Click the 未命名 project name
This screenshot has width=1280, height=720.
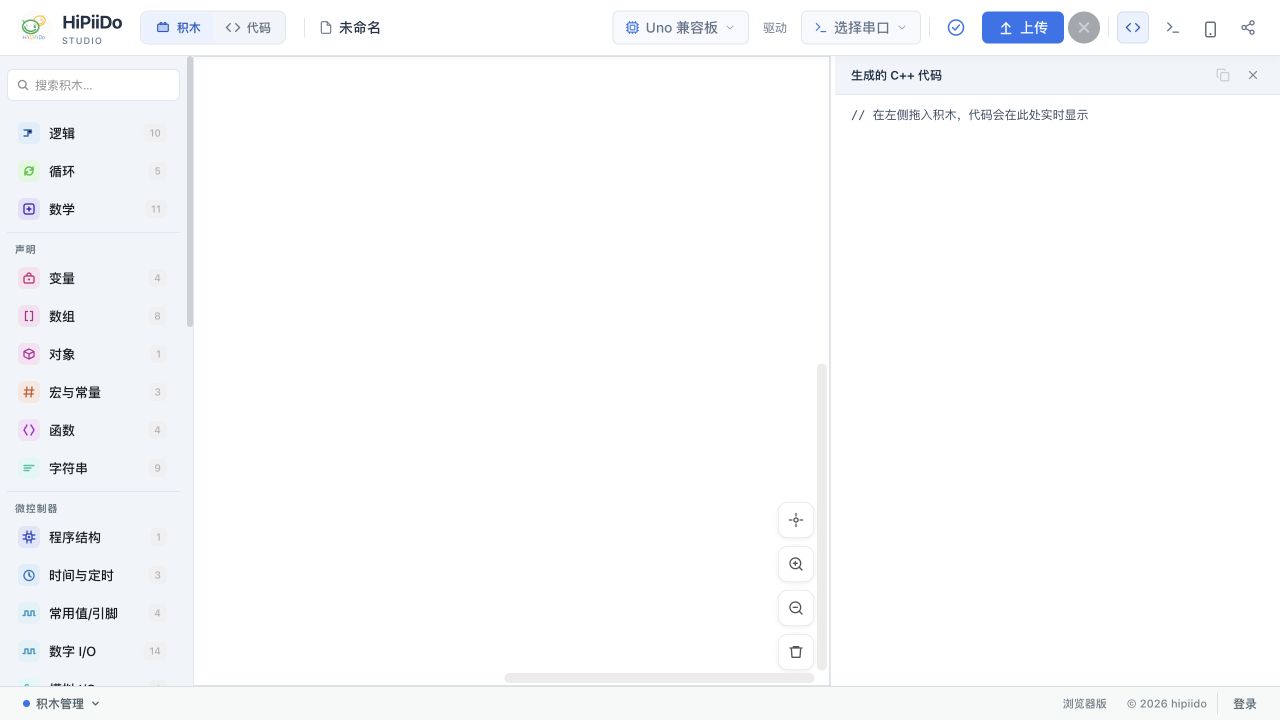350,28
